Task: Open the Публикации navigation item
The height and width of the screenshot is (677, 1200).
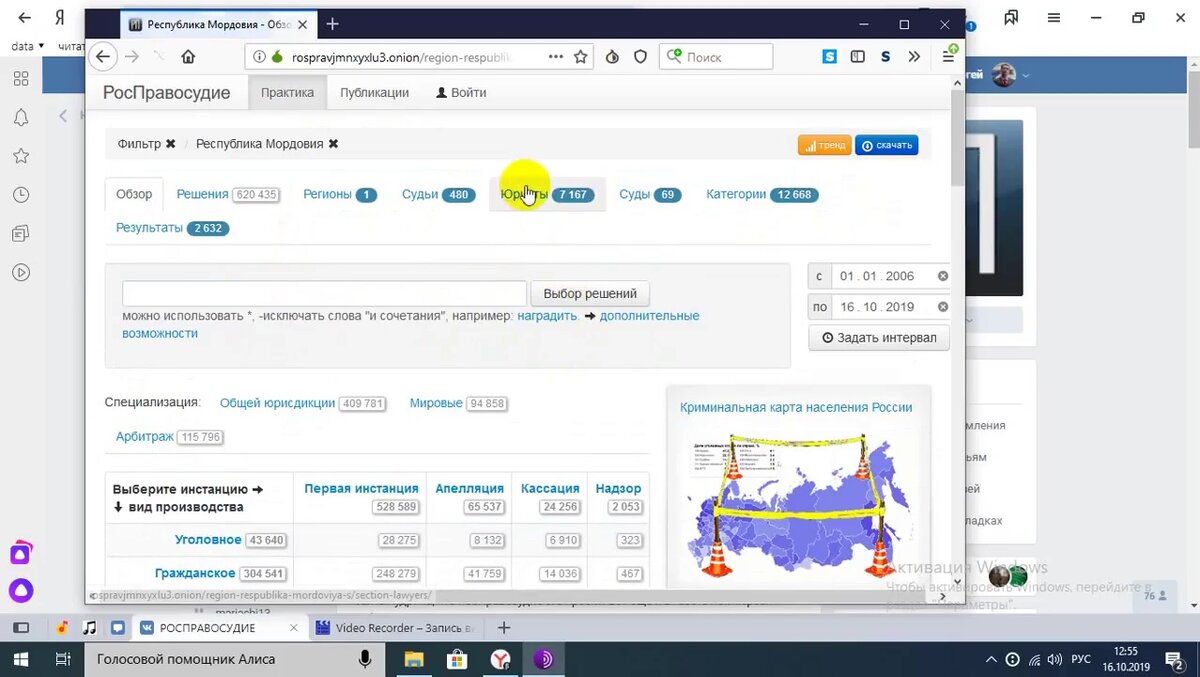Action: click(374, 93)
